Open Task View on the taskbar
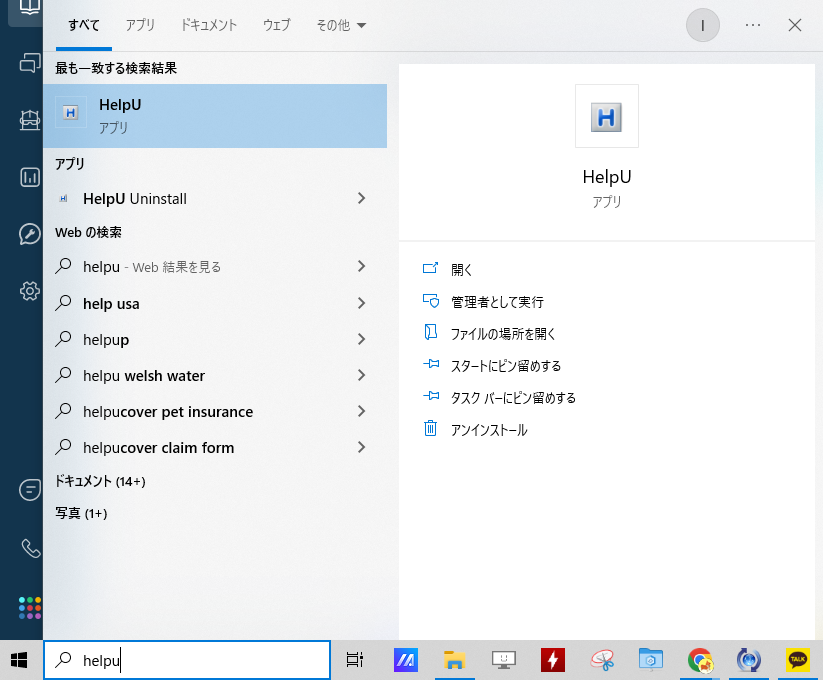Viewport: 823px width, 680px height. pyautogui.click(x=355, y=660)
